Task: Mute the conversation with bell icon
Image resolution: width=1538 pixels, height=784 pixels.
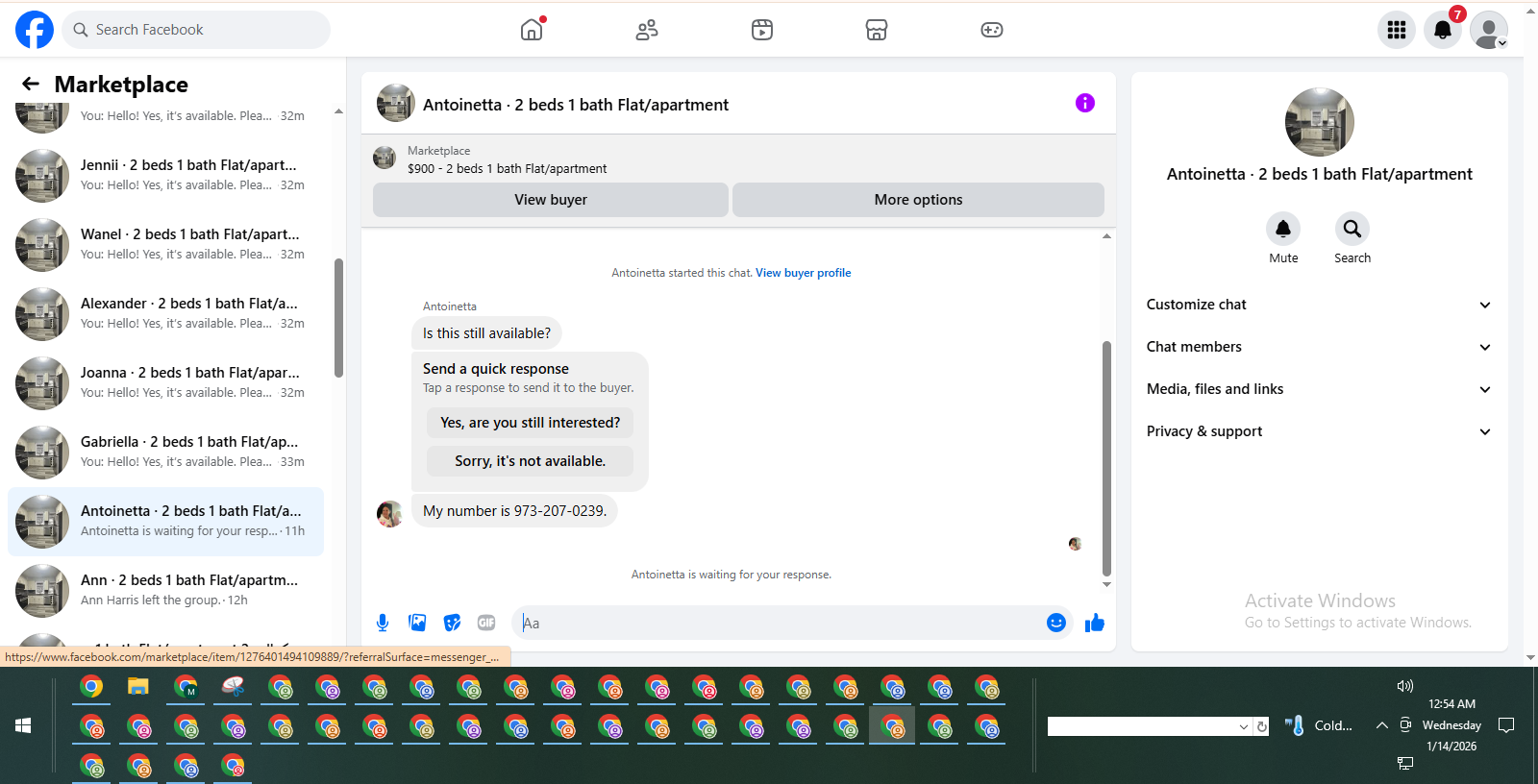Action: [x=1283, y=229]
